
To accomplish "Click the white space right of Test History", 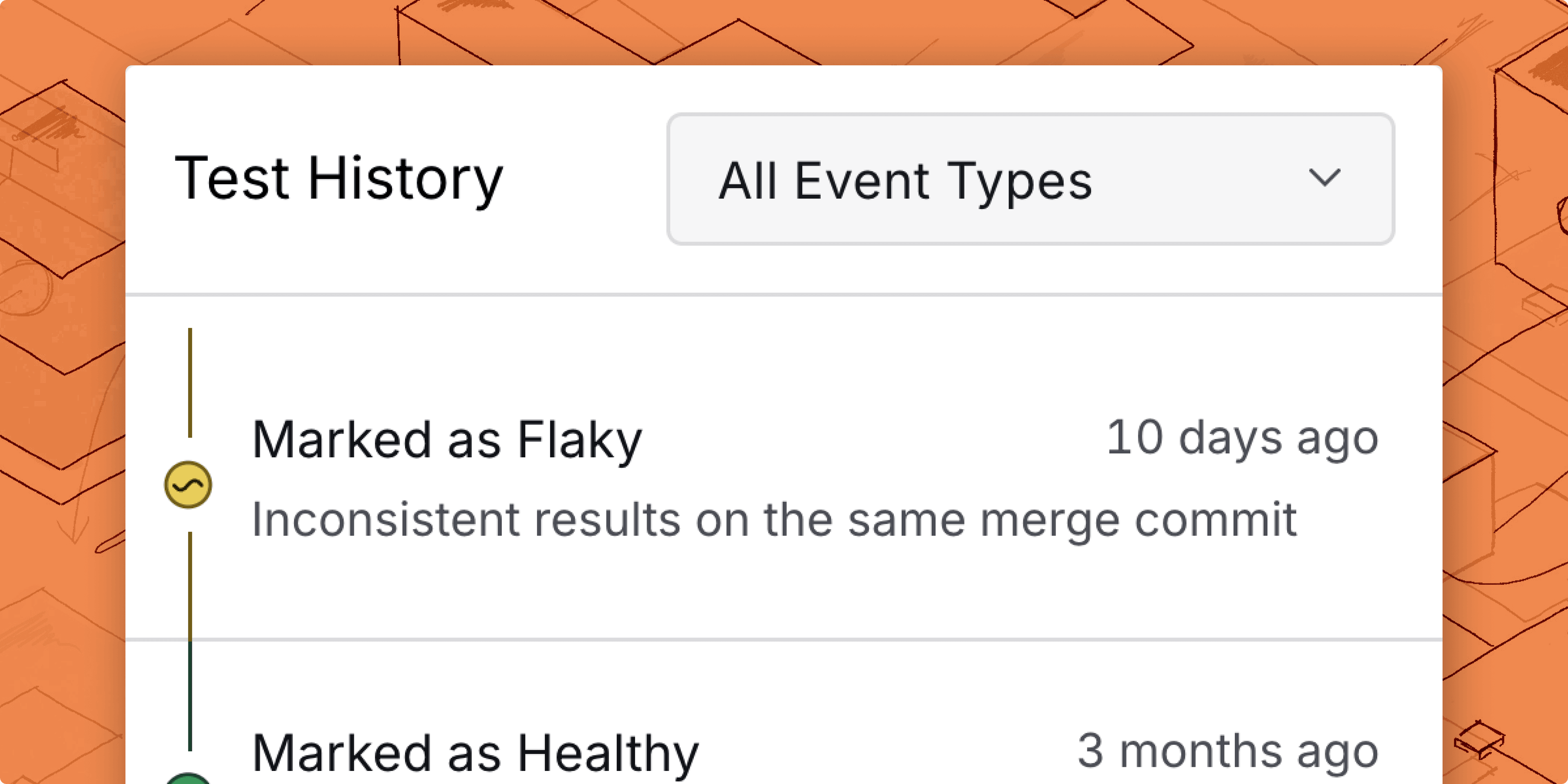I will click(x=584, y=179).
